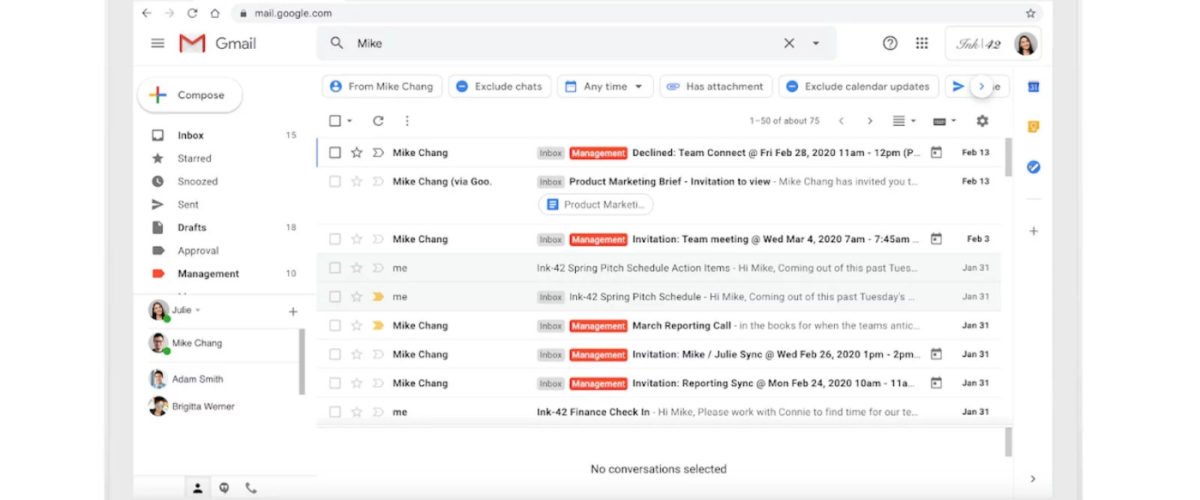Viewport: 1200px width, 500px height.
Task: Open the Product Marketing attachment chip
Action: [596, 205]
